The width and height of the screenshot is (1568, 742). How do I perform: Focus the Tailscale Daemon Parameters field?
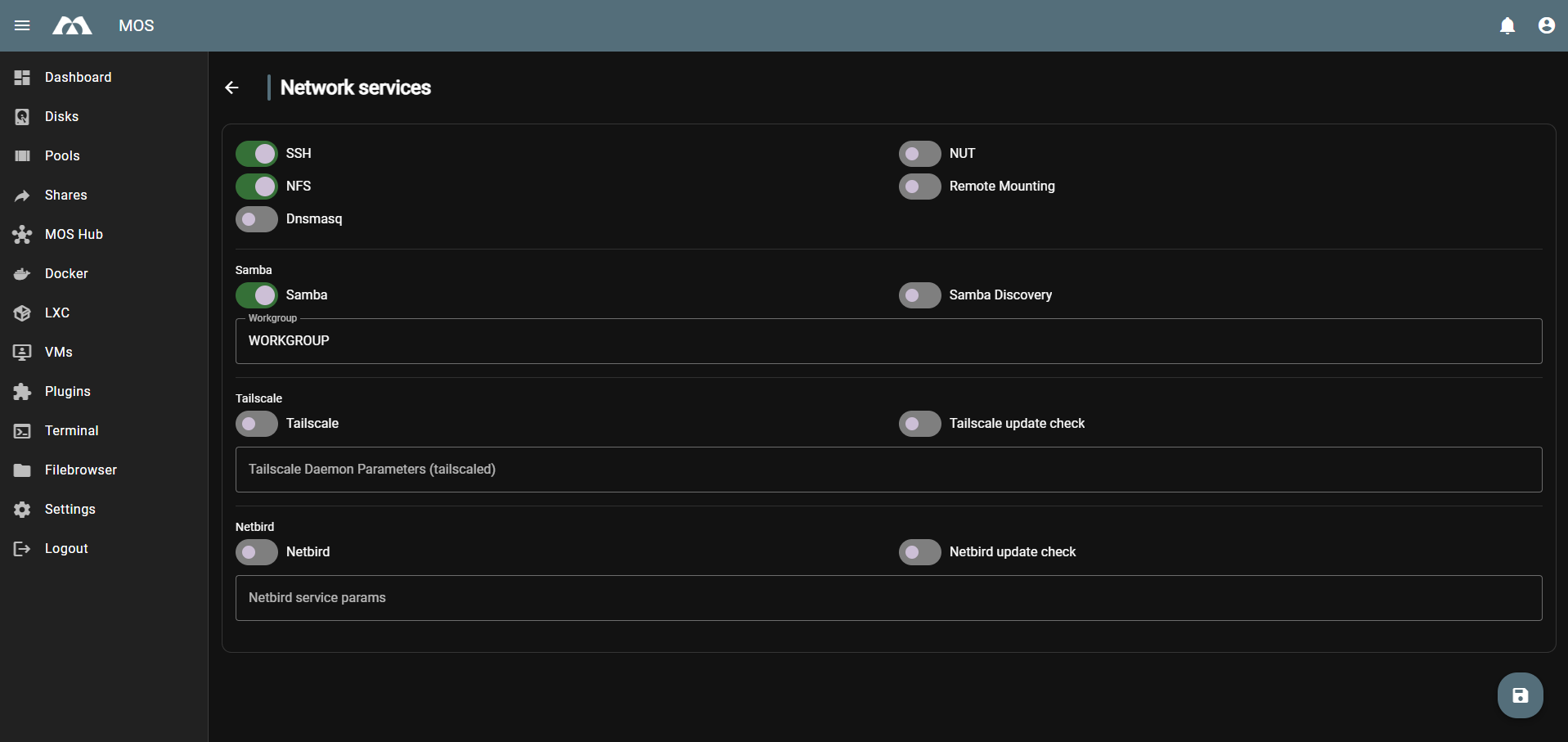(x=888, y=470)
